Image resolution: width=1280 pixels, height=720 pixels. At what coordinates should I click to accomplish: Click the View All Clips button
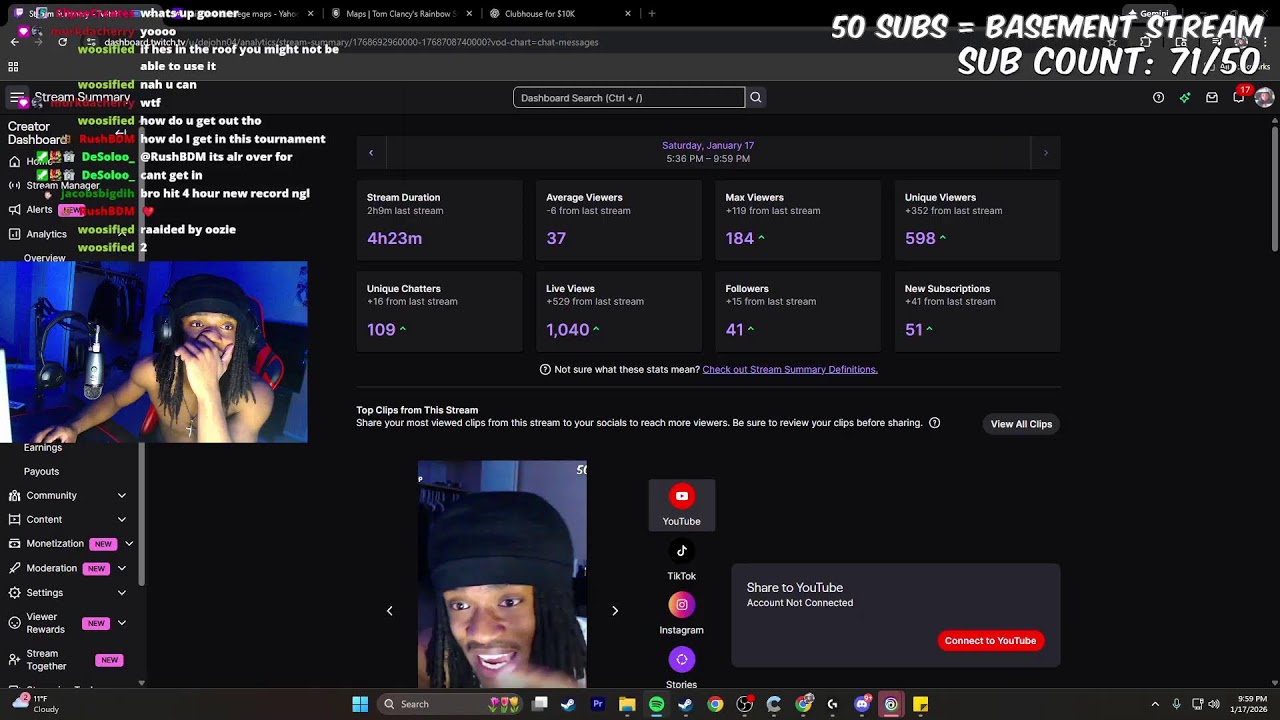pyautogui.click(x=1021, y=424)
